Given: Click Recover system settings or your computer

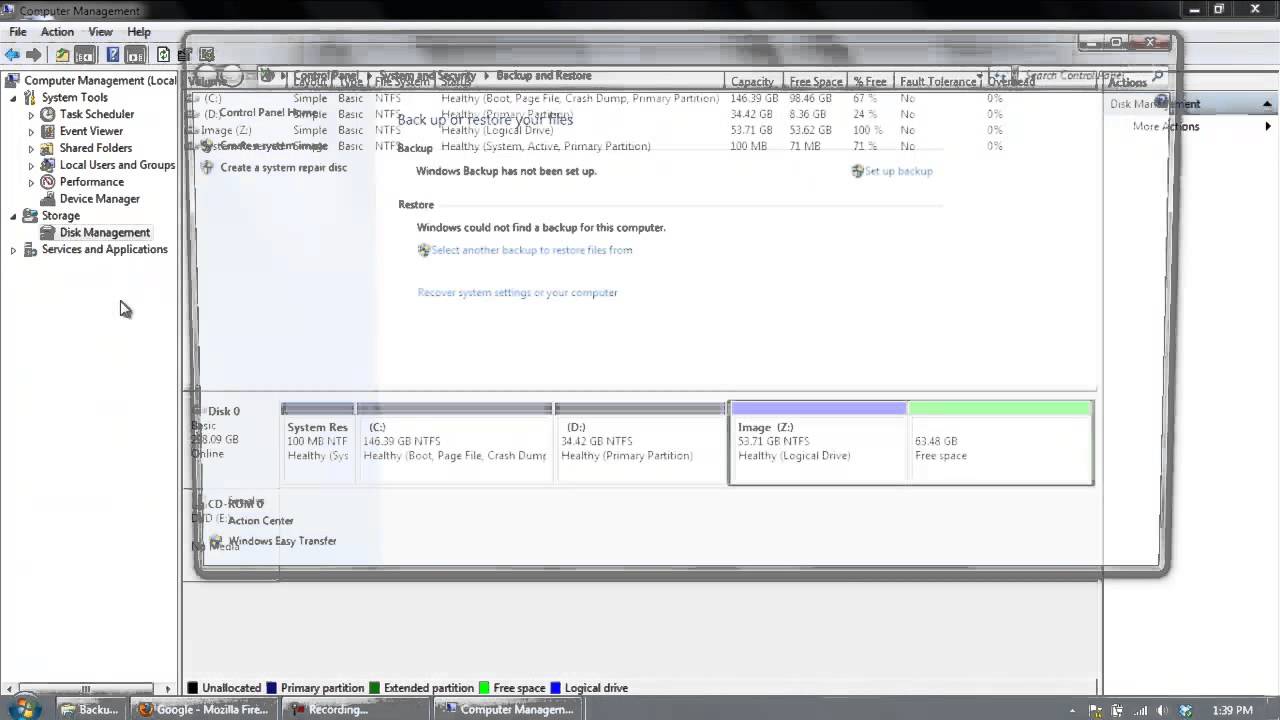Looking at the screenshot, I should coord(517,293).
